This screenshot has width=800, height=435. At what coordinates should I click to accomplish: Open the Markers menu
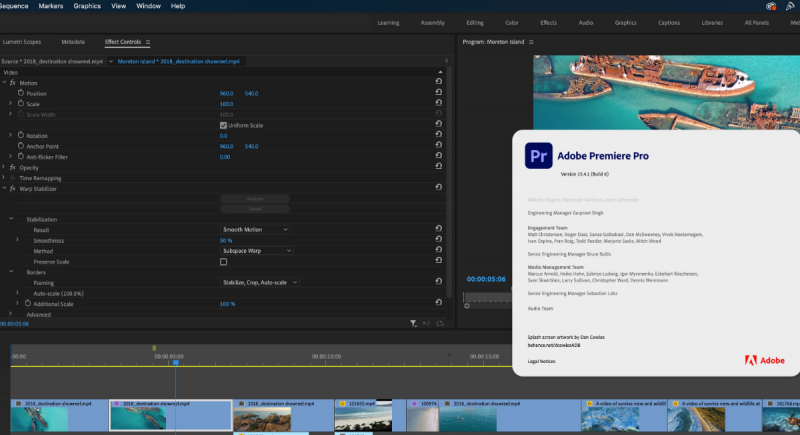(x=50, y=6)
